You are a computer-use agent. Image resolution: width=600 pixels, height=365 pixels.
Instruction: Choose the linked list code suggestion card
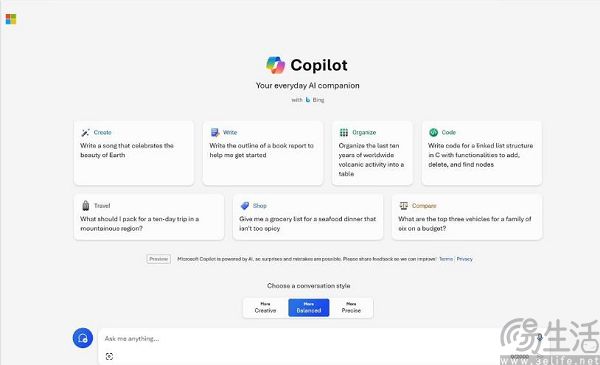coord(482,153)
